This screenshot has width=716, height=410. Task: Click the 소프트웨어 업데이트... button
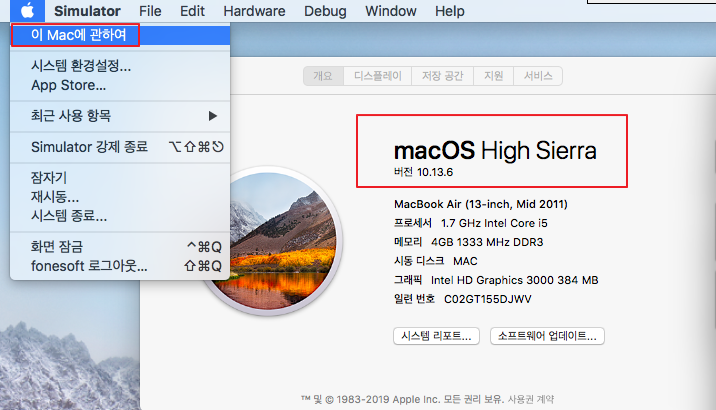(547, 336)
